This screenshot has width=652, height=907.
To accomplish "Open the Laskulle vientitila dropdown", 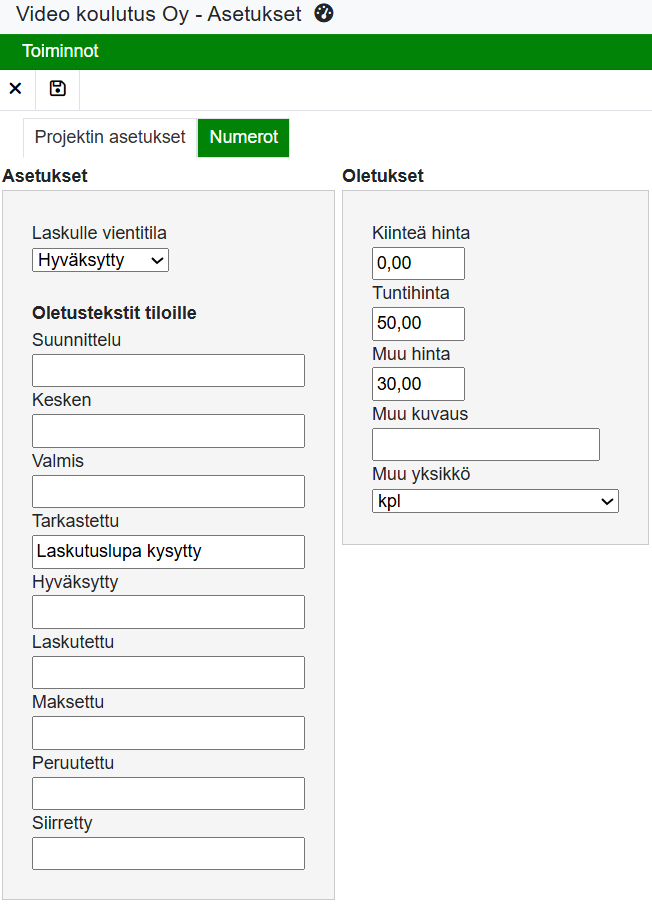I will click(x=100, y=260).
